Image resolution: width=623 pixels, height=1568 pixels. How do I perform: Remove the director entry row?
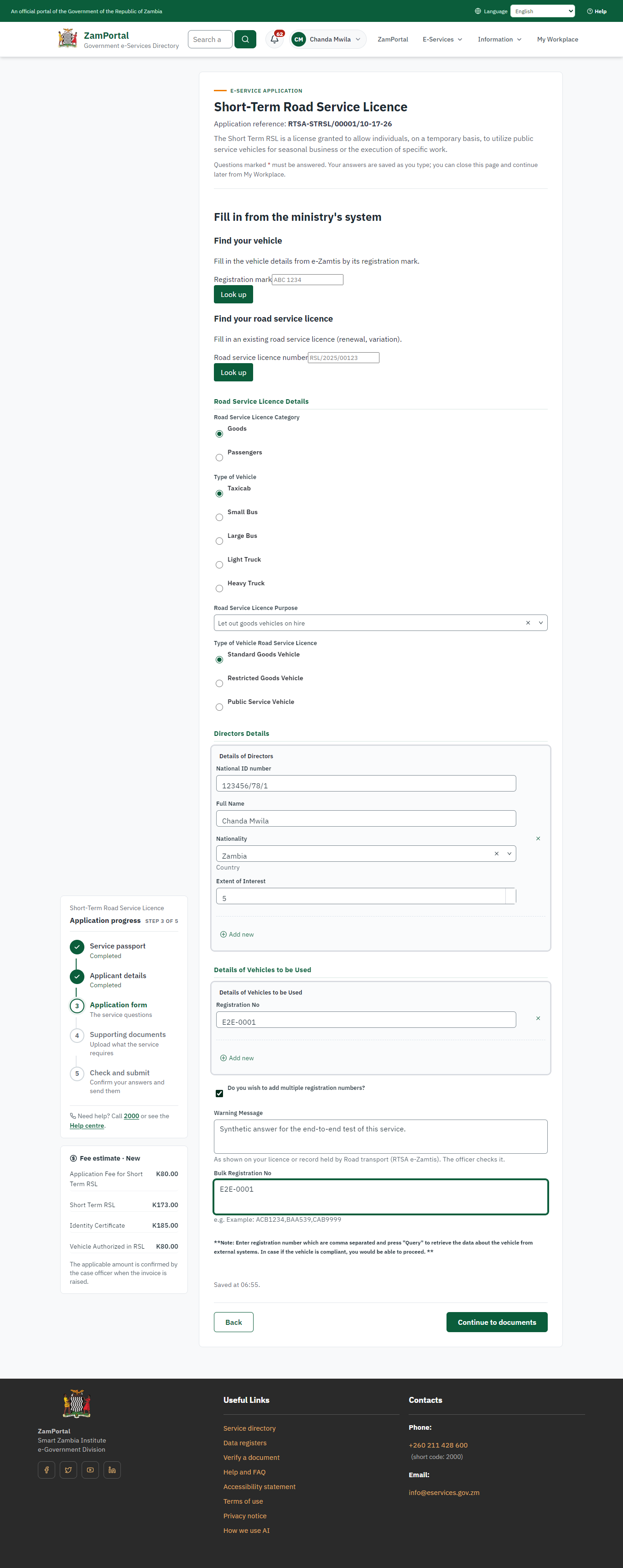point(538,839)
